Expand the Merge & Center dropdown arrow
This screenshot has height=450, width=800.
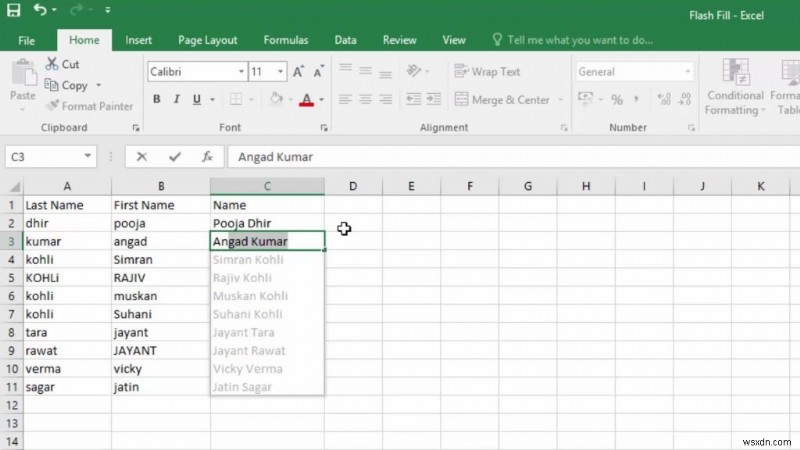[561, 99]
